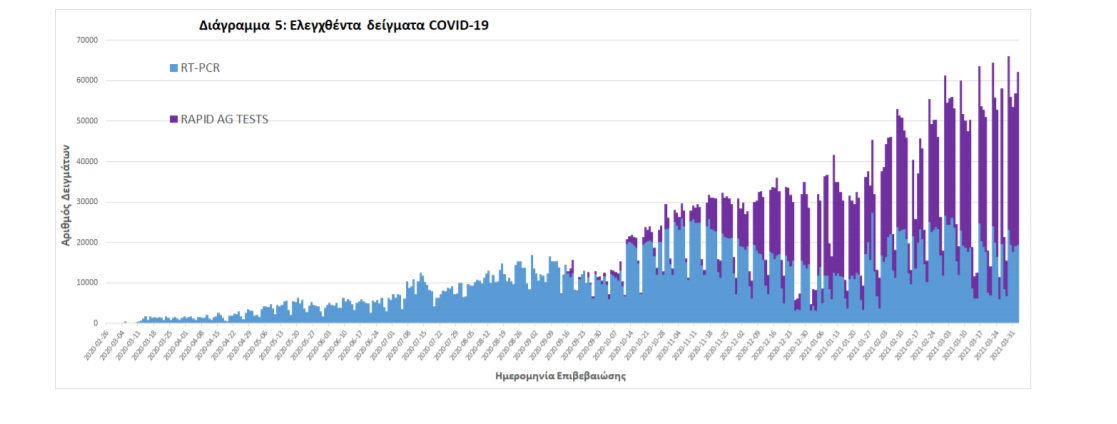1117x424 pixels.
Task: Click the chart title 'Διάγραμμα 5'
Action: pos(340,25)
